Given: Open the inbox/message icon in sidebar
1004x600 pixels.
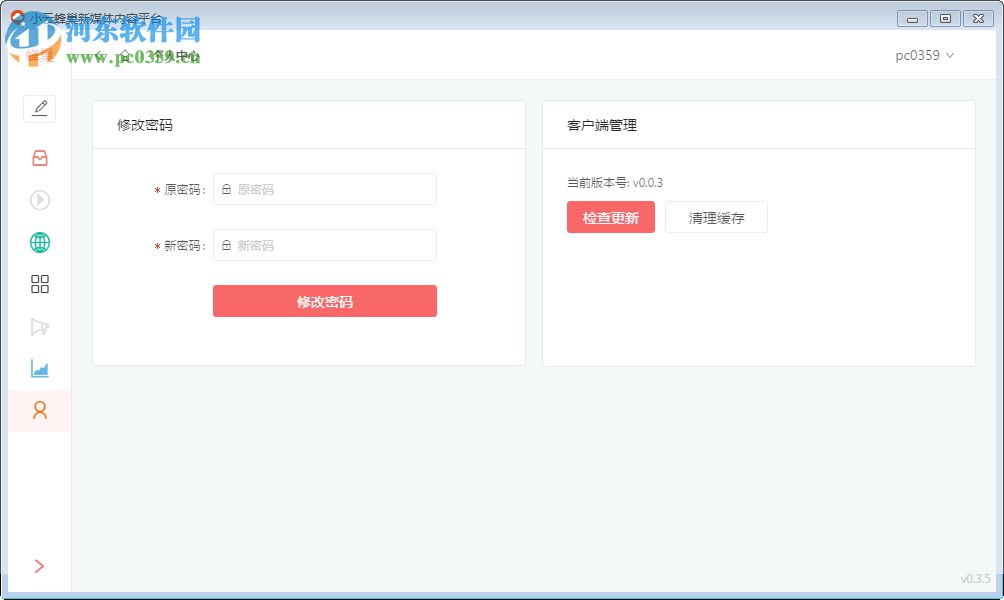Looking at the screenshot, I should 40,158.
